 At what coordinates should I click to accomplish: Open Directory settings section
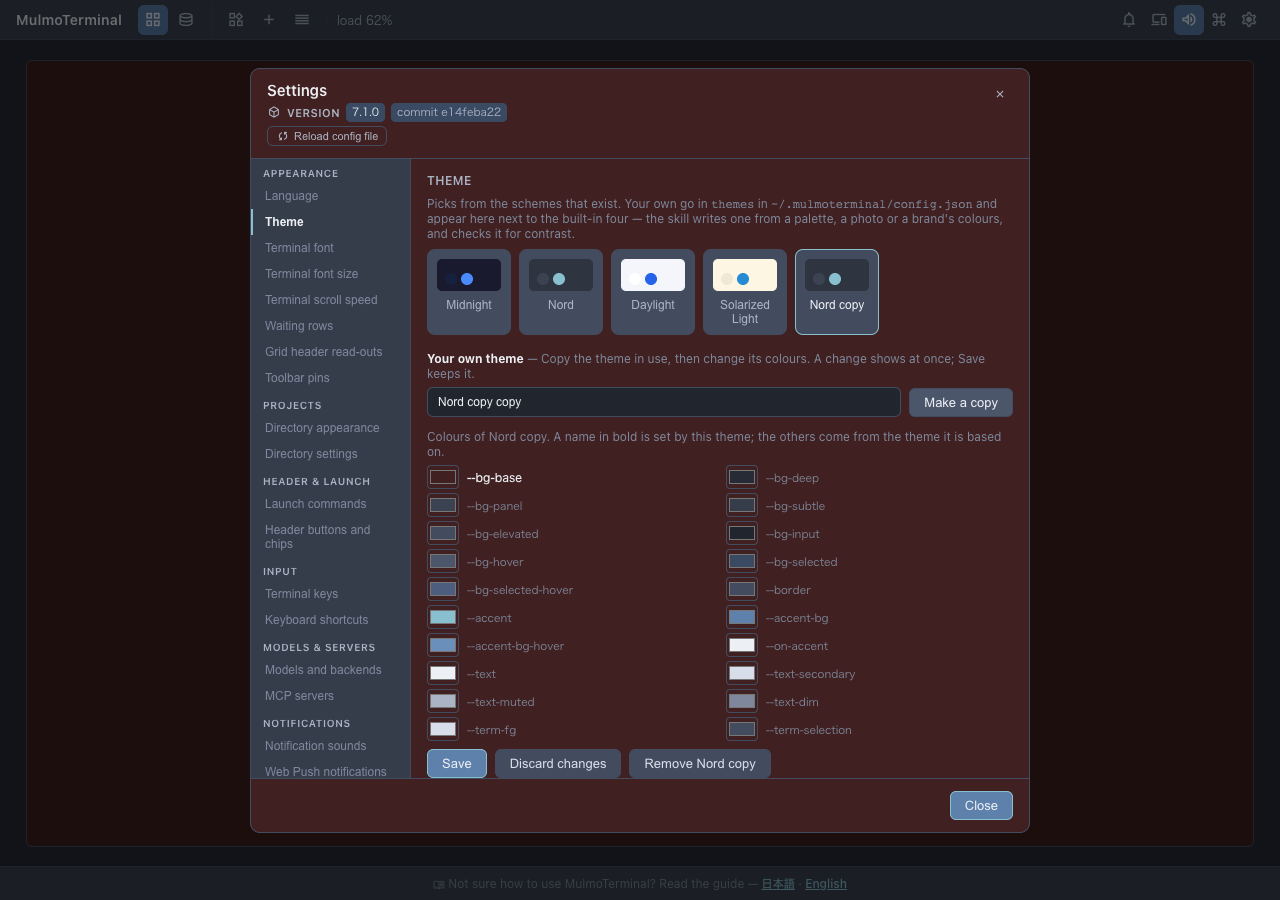[330, 454]
